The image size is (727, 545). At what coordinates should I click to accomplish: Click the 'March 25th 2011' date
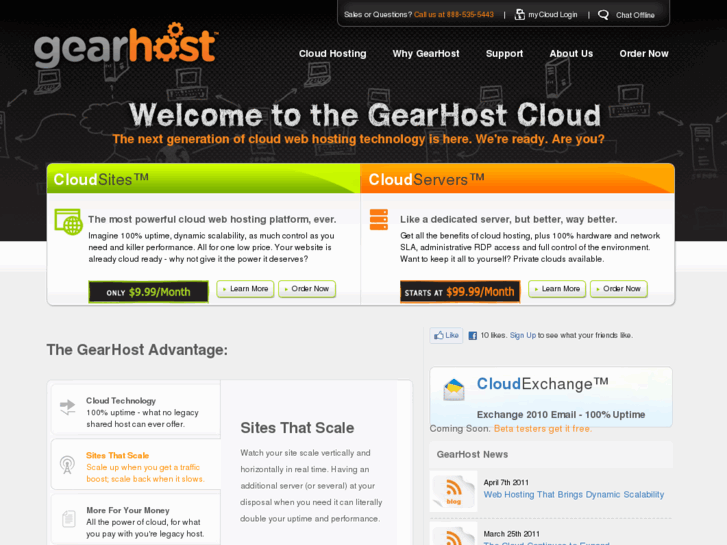click(x=511, y=534)
